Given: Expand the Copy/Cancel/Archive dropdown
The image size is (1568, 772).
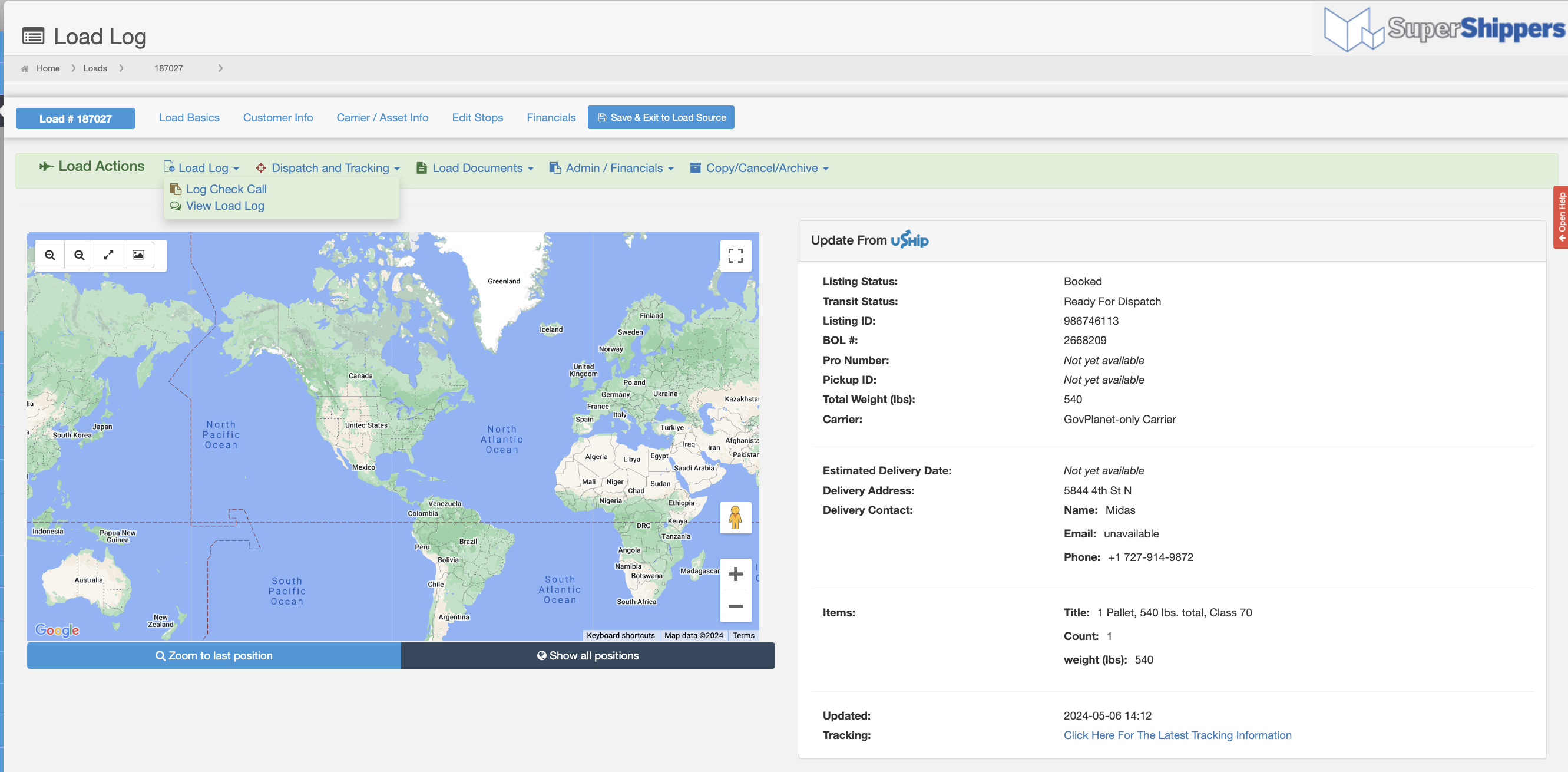Looking at the screenshot, I should [x=759, y=168].
